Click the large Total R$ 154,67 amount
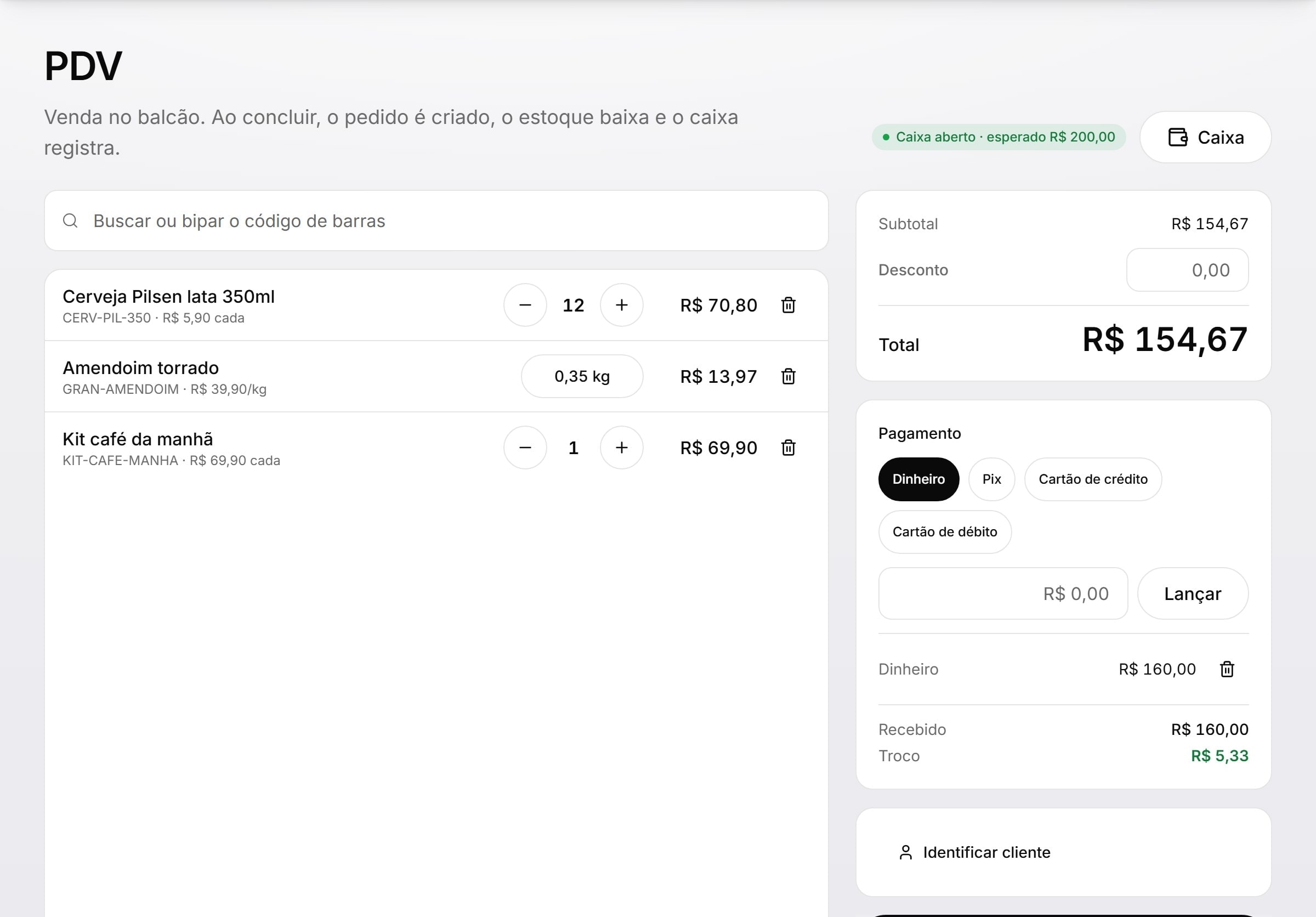 [1165, 339]
